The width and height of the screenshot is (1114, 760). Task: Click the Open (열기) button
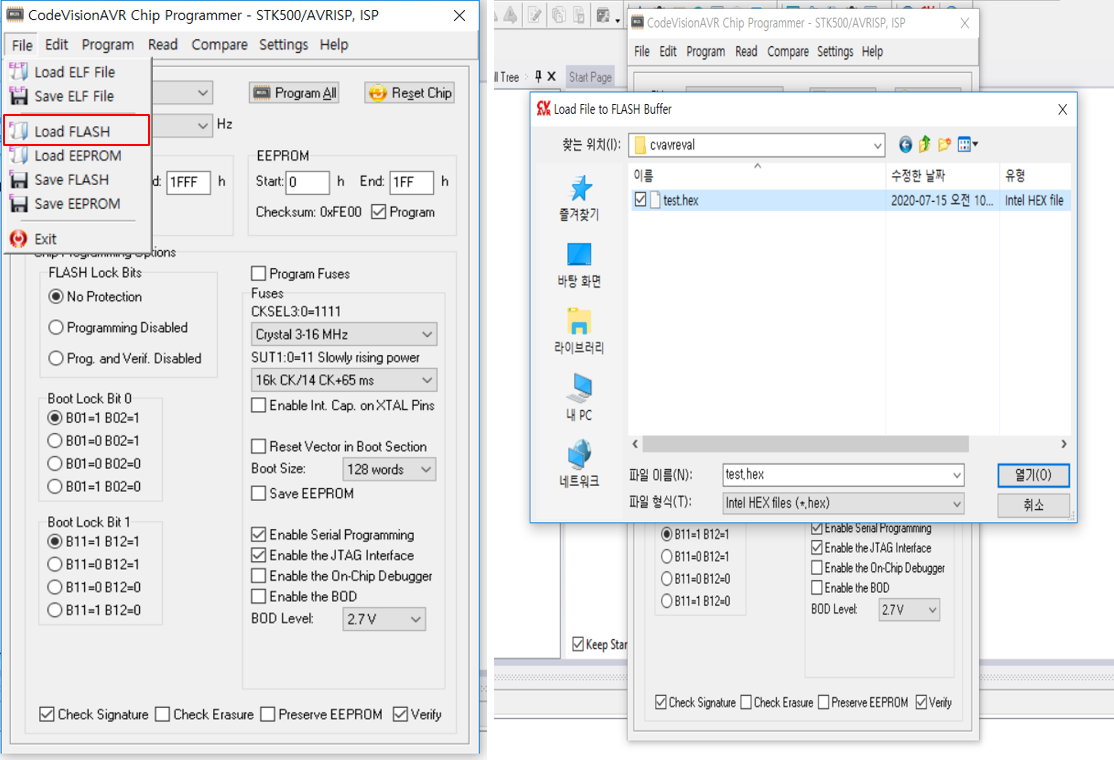1033,474
